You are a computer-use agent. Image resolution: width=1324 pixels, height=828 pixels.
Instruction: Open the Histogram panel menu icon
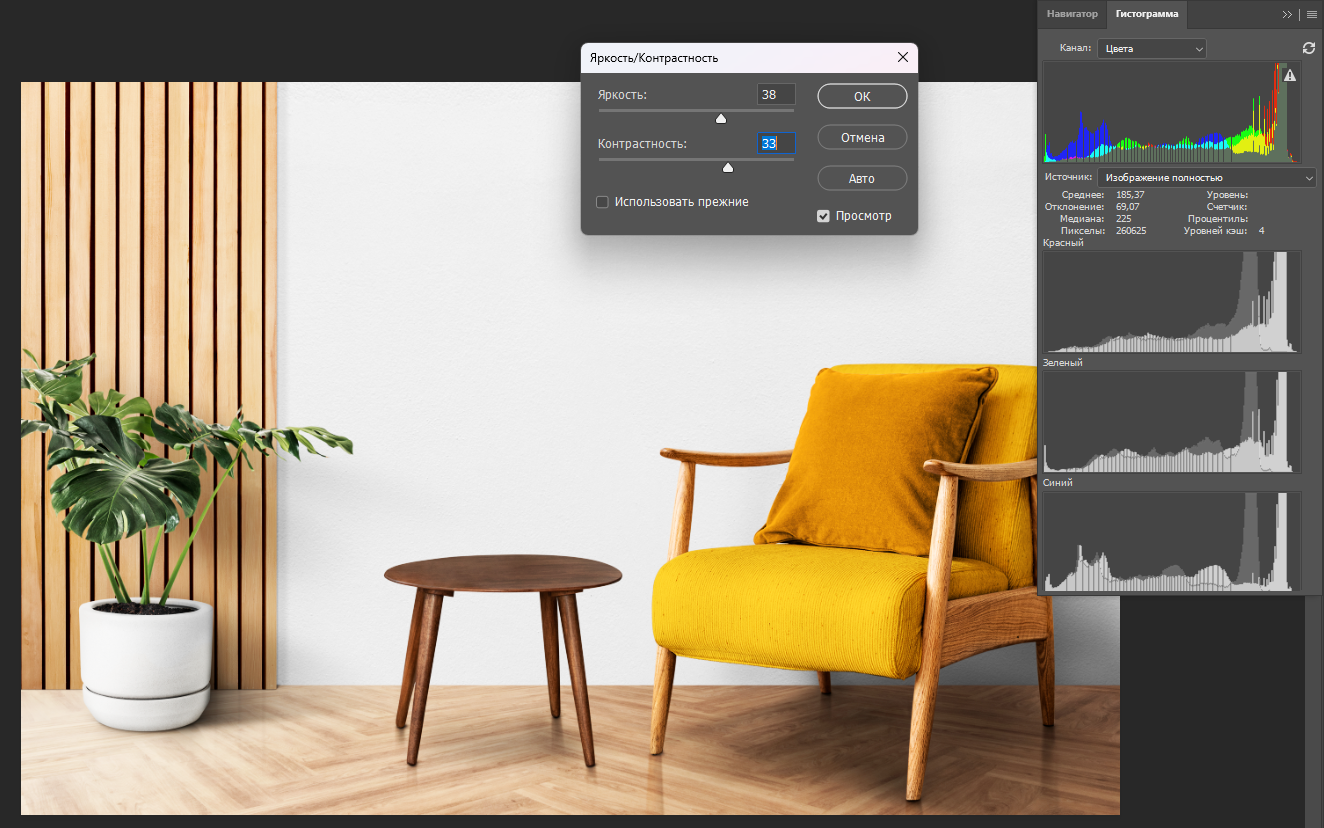point(1311,15)
